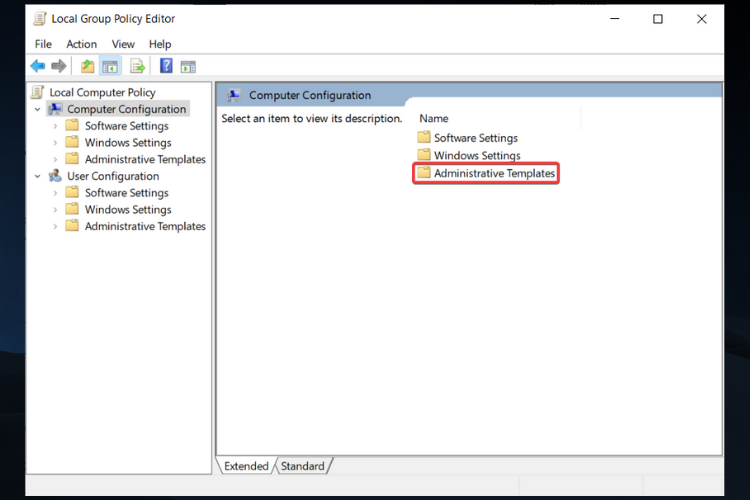Image resolution: width=750 pixels, height=500 pixels.
Task: Select Software Settings label under User Configuration
Action: [127, 193]
